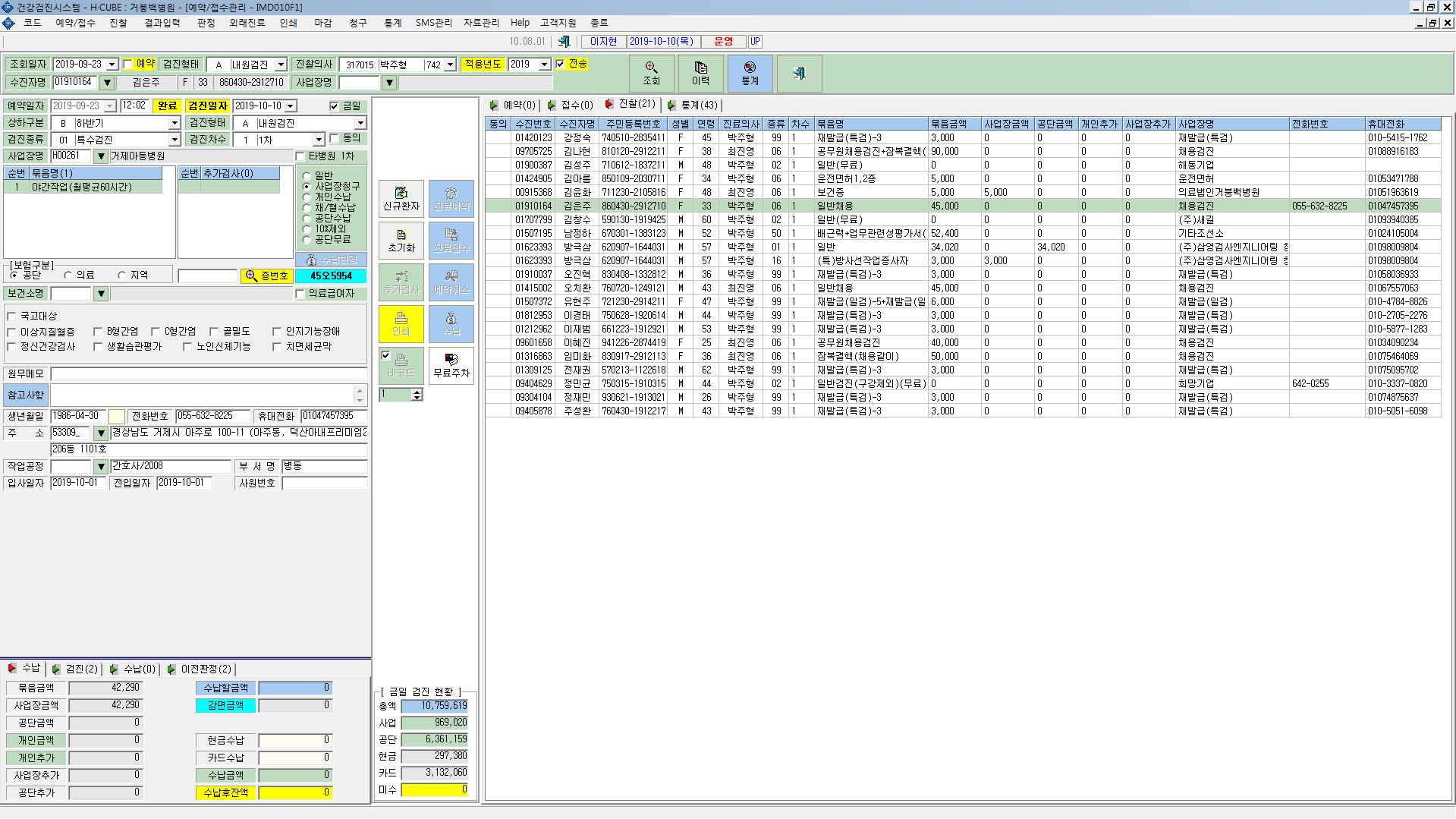Click the 원무메모 text input field
Viewport: 1456px width, 819px height.
209,374
